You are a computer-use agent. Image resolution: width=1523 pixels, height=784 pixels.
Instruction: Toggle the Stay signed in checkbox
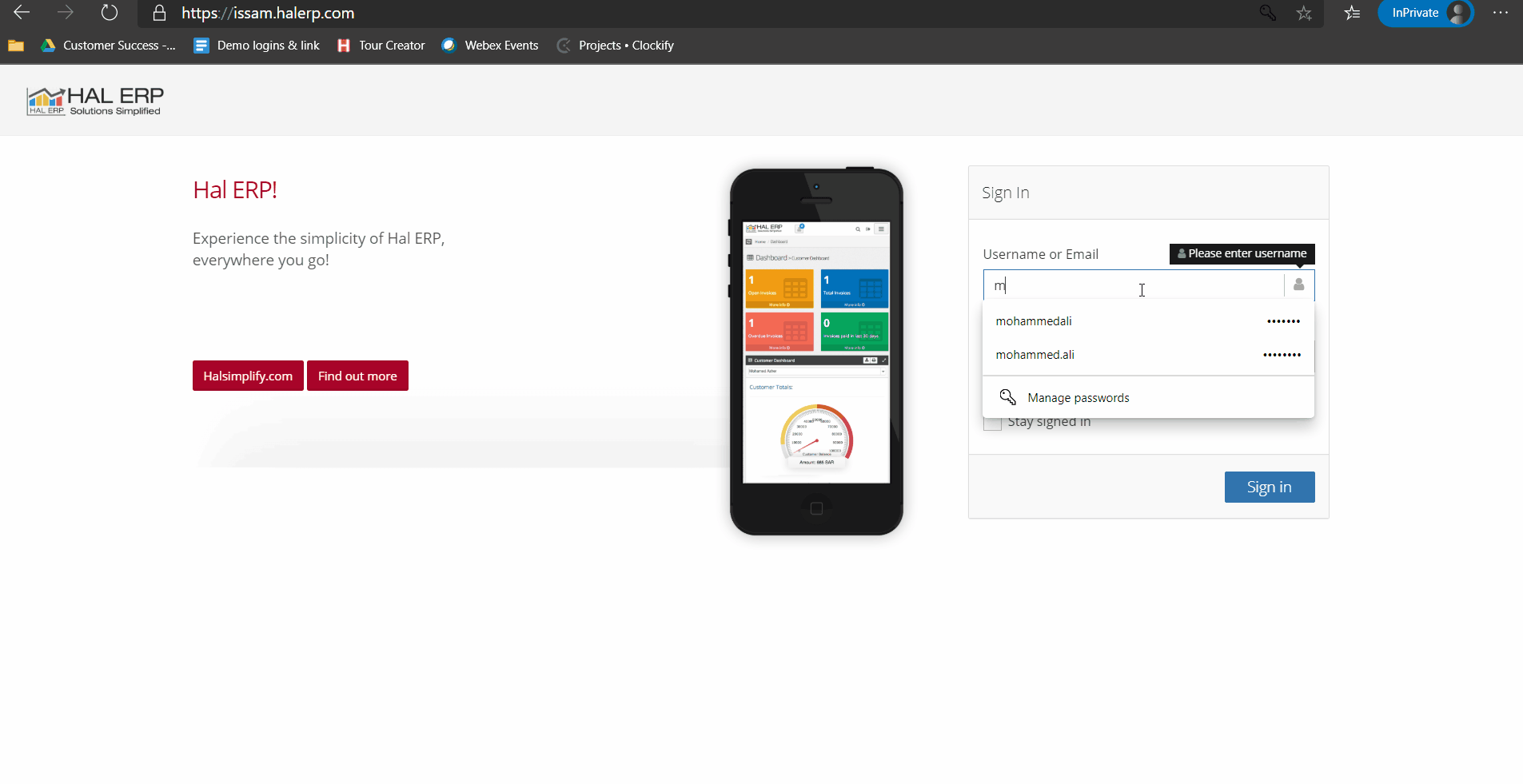(992, 422)
